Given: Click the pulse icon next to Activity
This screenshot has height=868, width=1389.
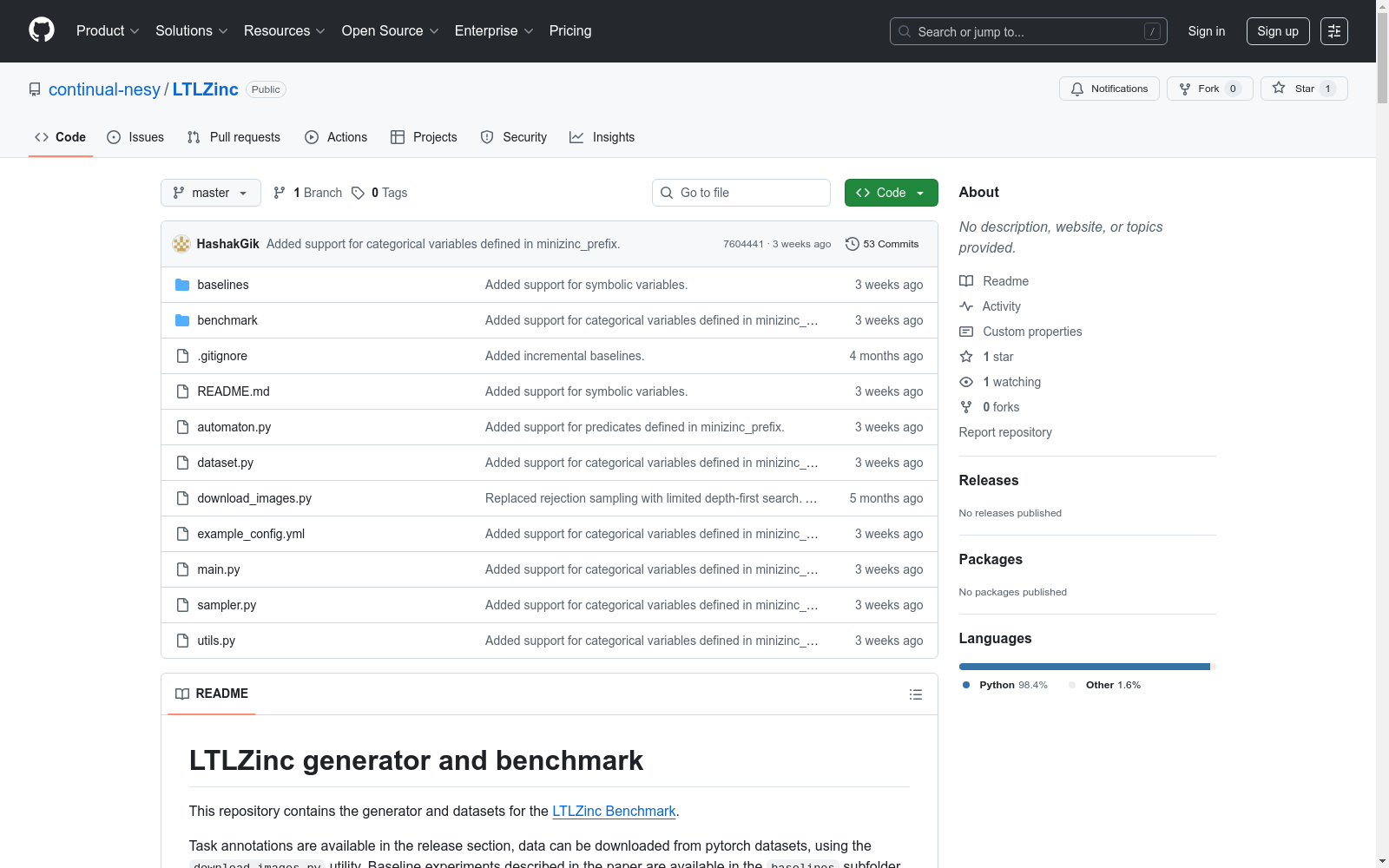Looking at the screenshot, I should coord(966,306).
